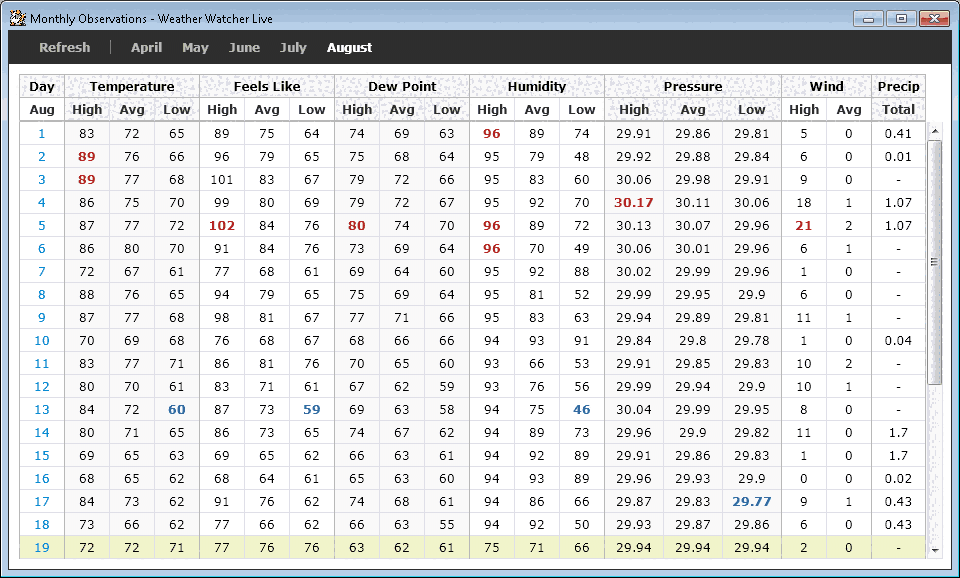The width and height of the screenshot is (960, 578).
Task: Click the scroll up arrow of table
Action: [x=935, y=130]
